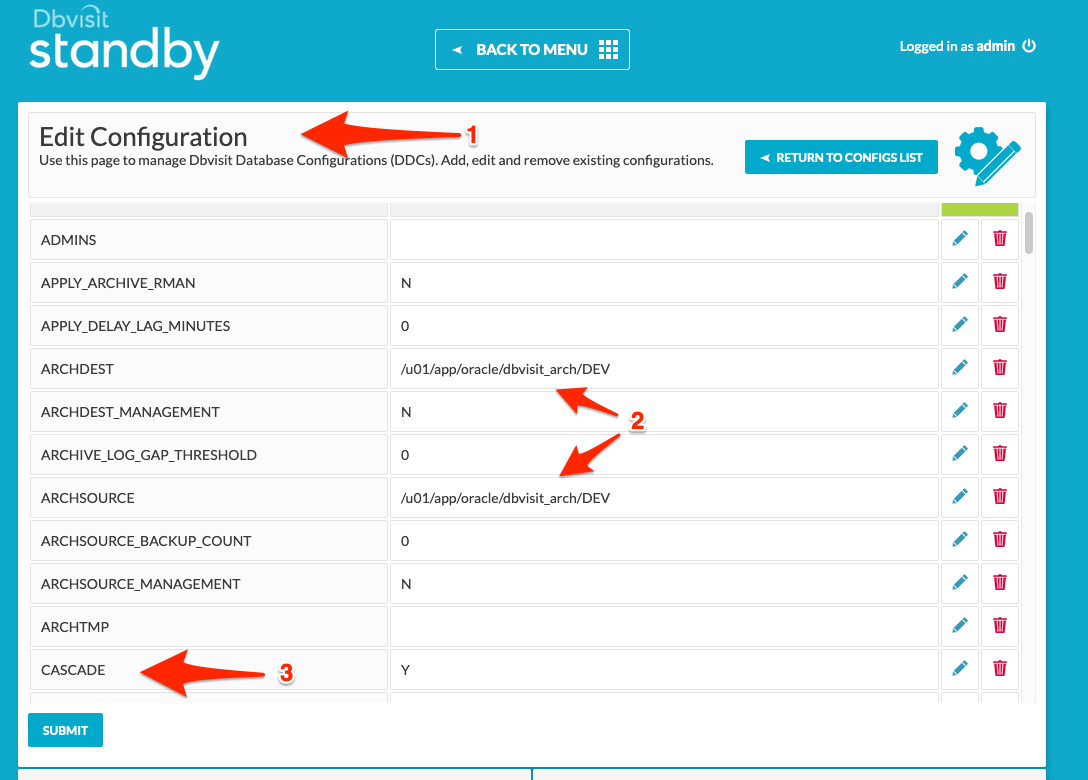Remove ARCHDEST_MANAGEMENT using its trash icon

[x=1000, y=411]
